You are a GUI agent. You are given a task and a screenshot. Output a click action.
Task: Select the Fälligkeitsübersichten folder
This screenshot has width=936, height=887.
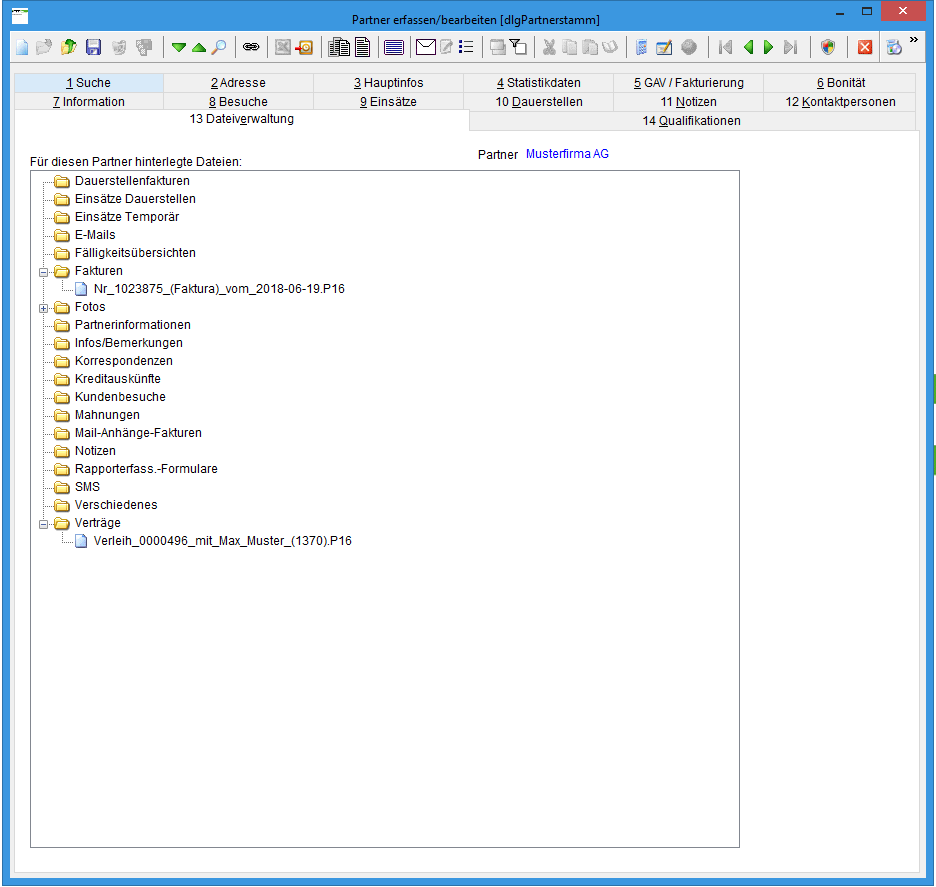click(135, 252)
